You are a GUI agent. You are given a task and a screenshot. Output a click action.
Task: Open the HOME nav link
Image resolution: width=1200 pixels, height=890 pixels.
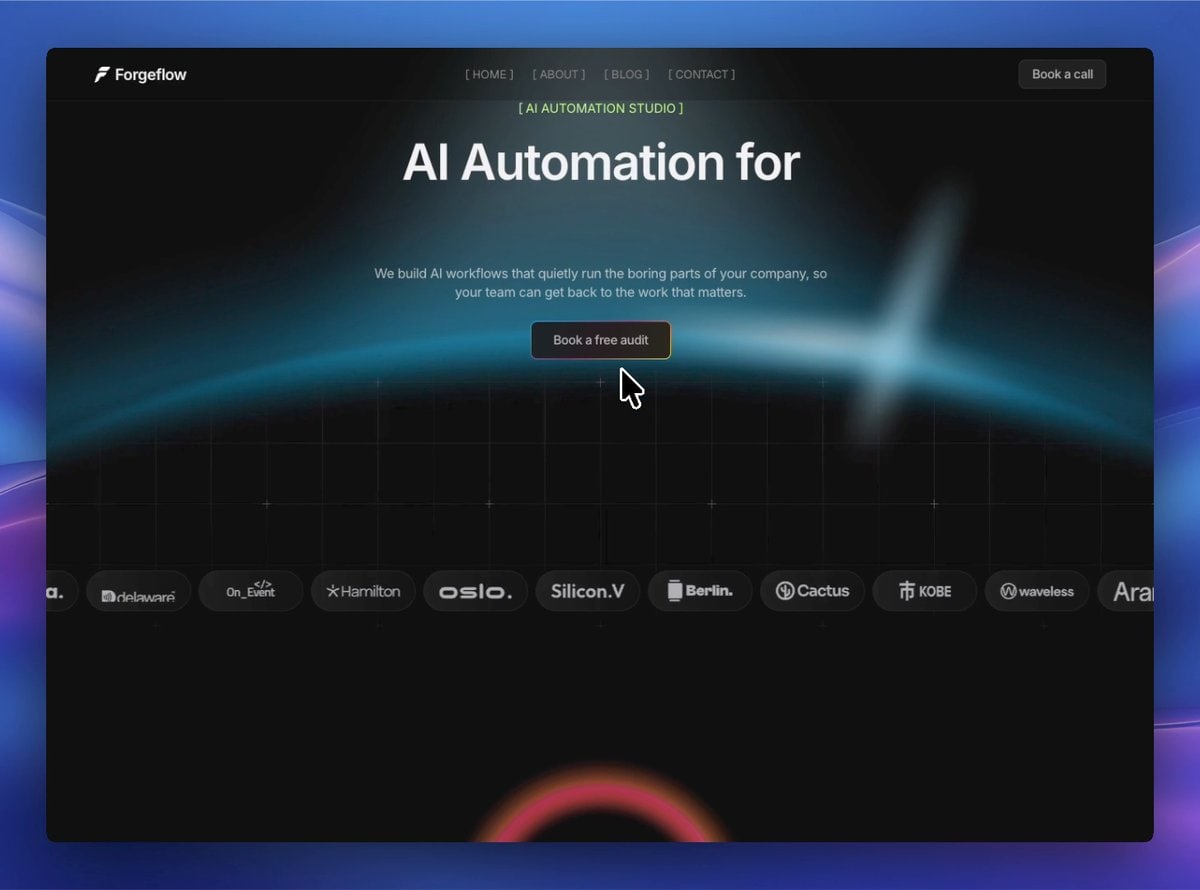pyautogui.click(x=489, y=74)
